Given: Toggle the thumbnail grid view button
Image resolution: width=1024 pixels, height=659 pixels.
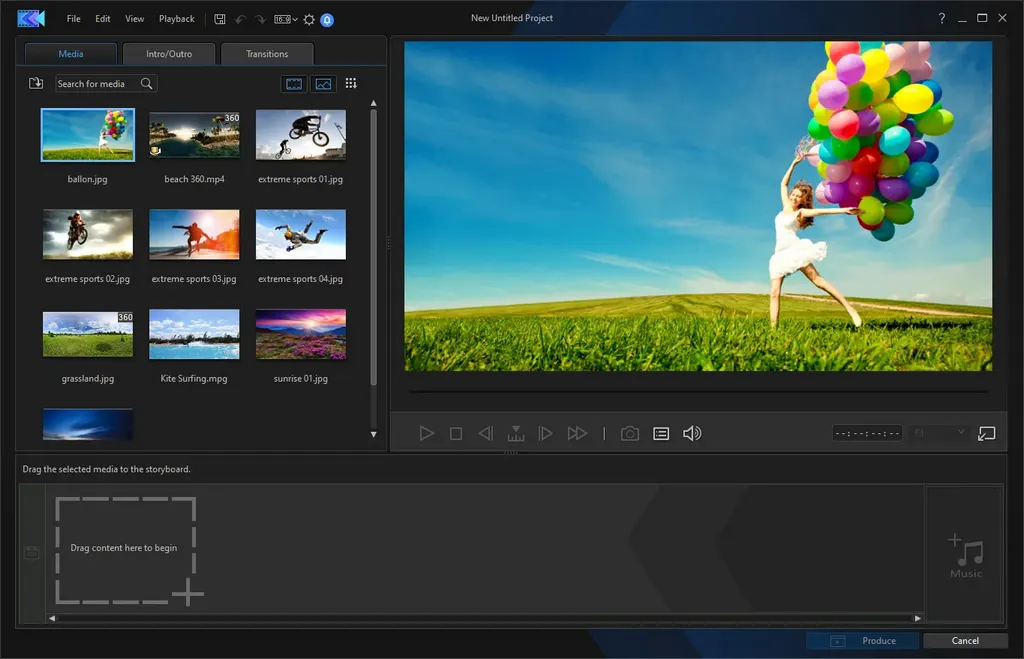Looking at the screenshot, I should [351, 83].
